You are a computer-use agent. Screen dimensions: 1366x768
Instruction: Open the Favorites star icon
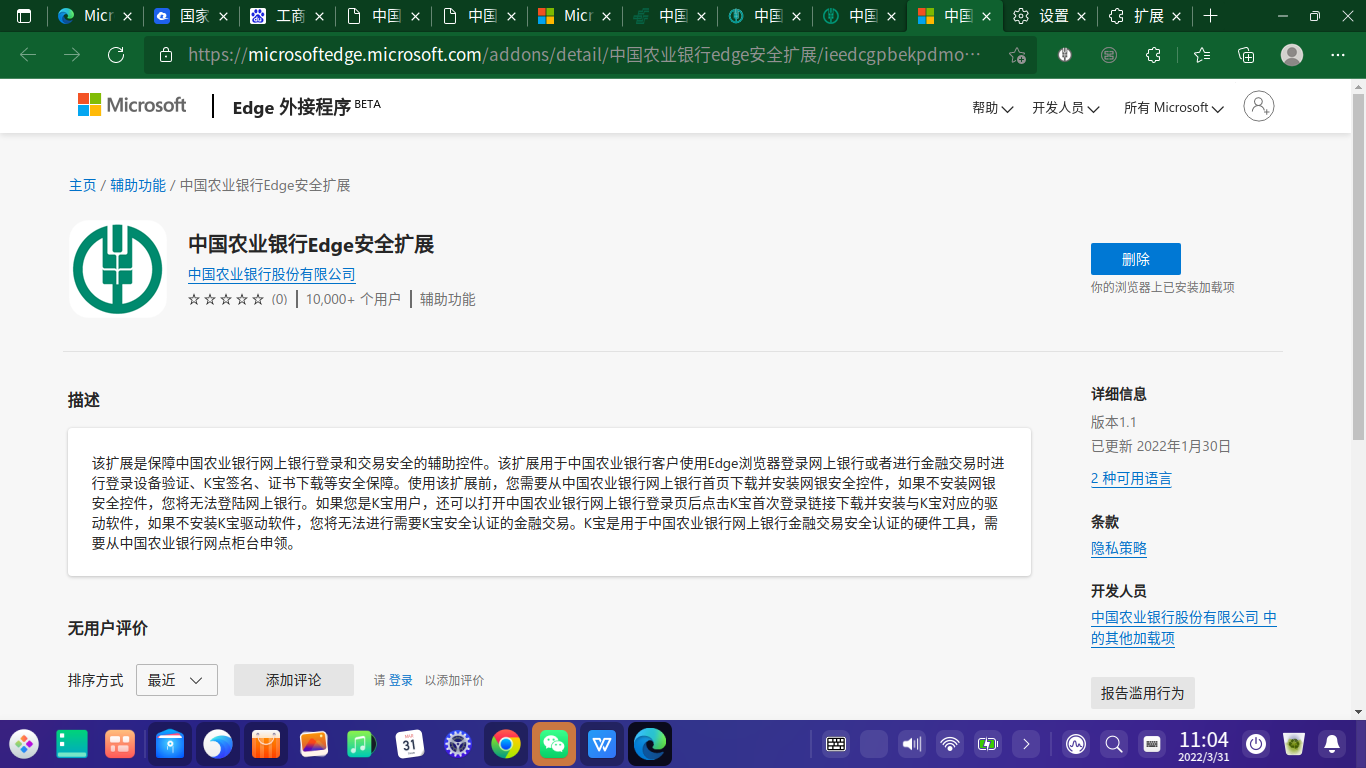[x=1201, y=55]
